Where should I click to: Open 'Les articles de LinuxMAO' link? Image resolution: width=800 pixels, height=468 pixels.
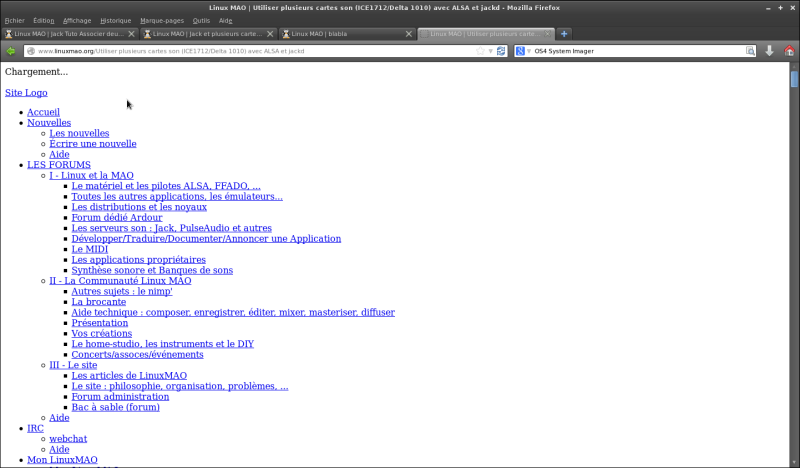pyautogui.click(x=129, y=376)
